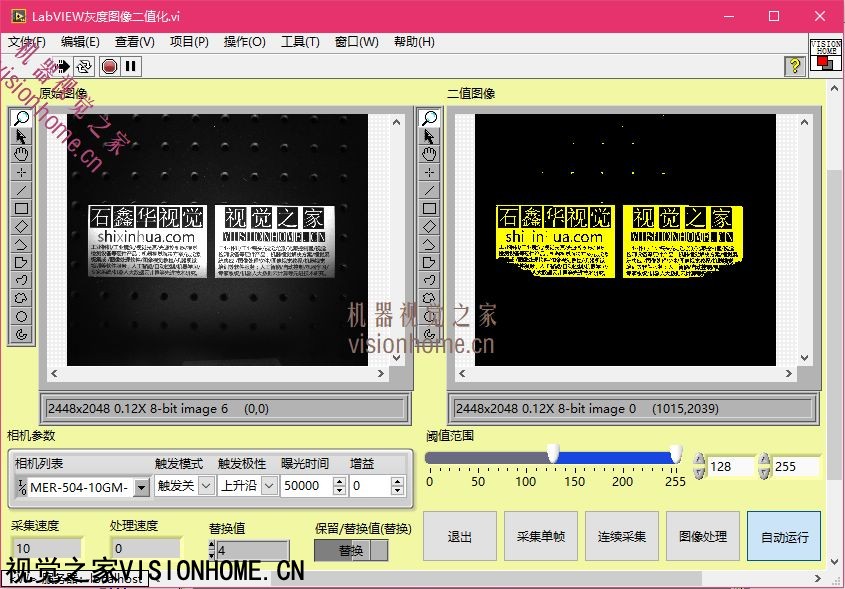Select the Pan hand tool in 原始图像 palette
This screenshot has height=589, width=845.
coord(21,154)
